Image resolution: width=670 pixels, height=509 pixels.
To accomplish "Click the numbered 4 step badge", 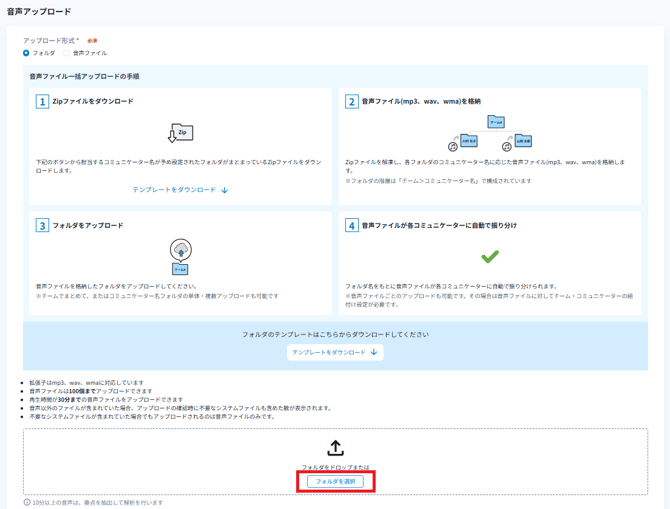I will pos(352,226).
